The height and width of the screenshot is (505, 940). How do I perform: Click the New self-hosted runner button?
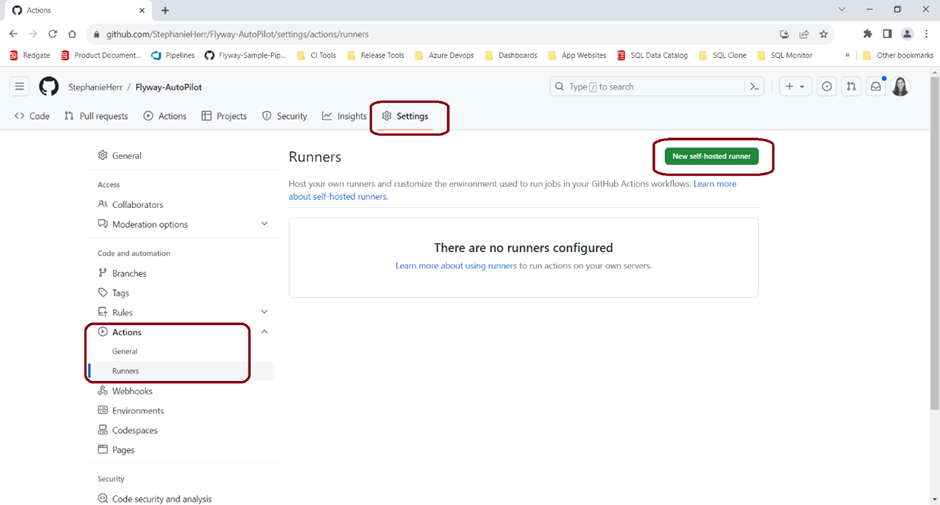[711, 156]
